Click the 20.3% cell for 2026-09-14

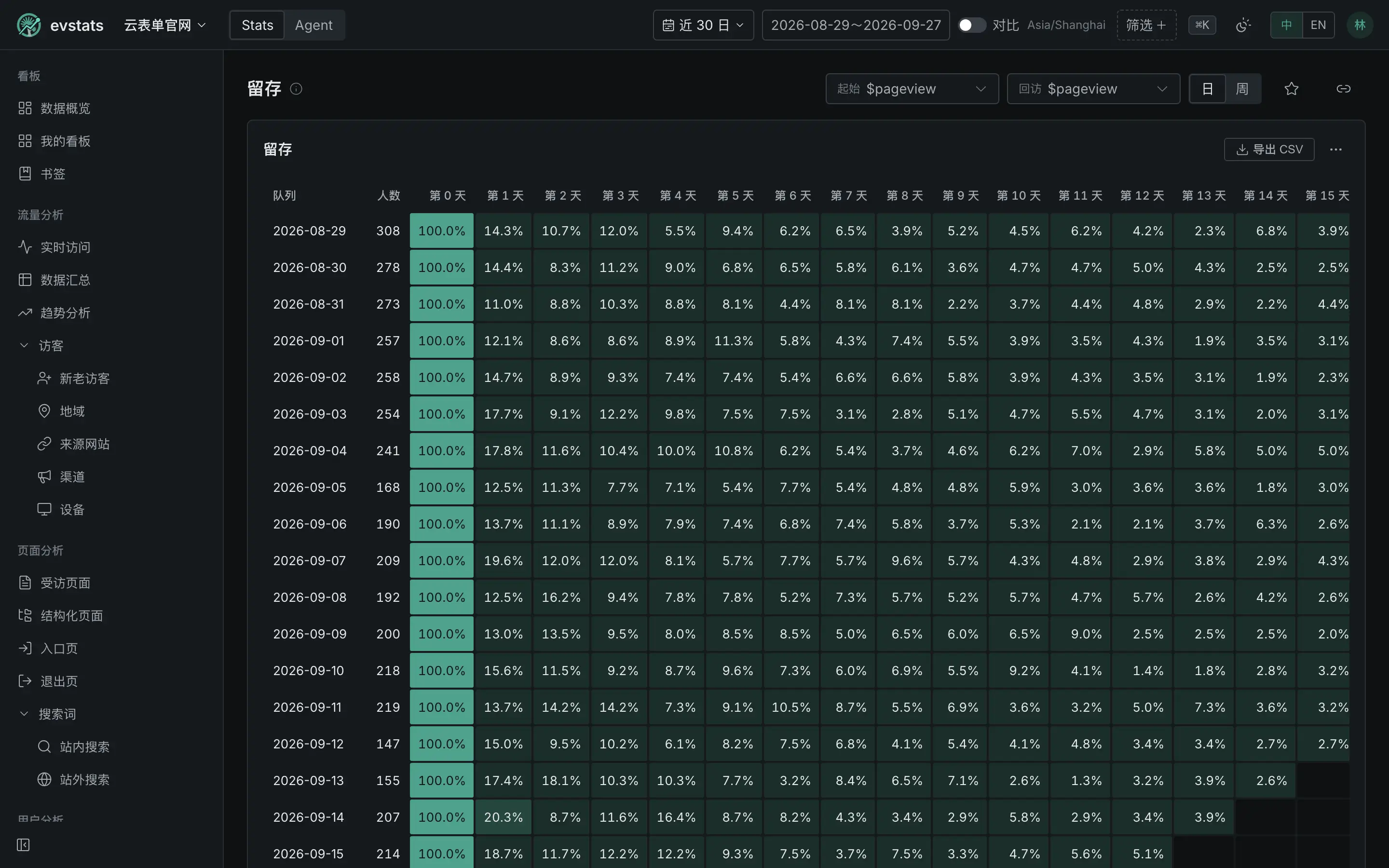tap(504, 817)
